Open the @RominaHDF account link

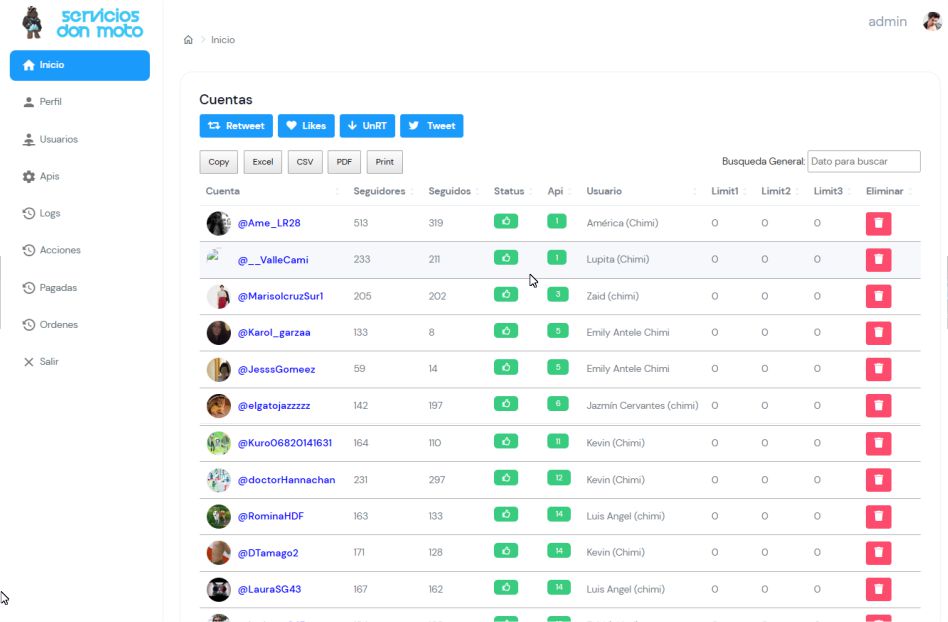tap(270, 516)
